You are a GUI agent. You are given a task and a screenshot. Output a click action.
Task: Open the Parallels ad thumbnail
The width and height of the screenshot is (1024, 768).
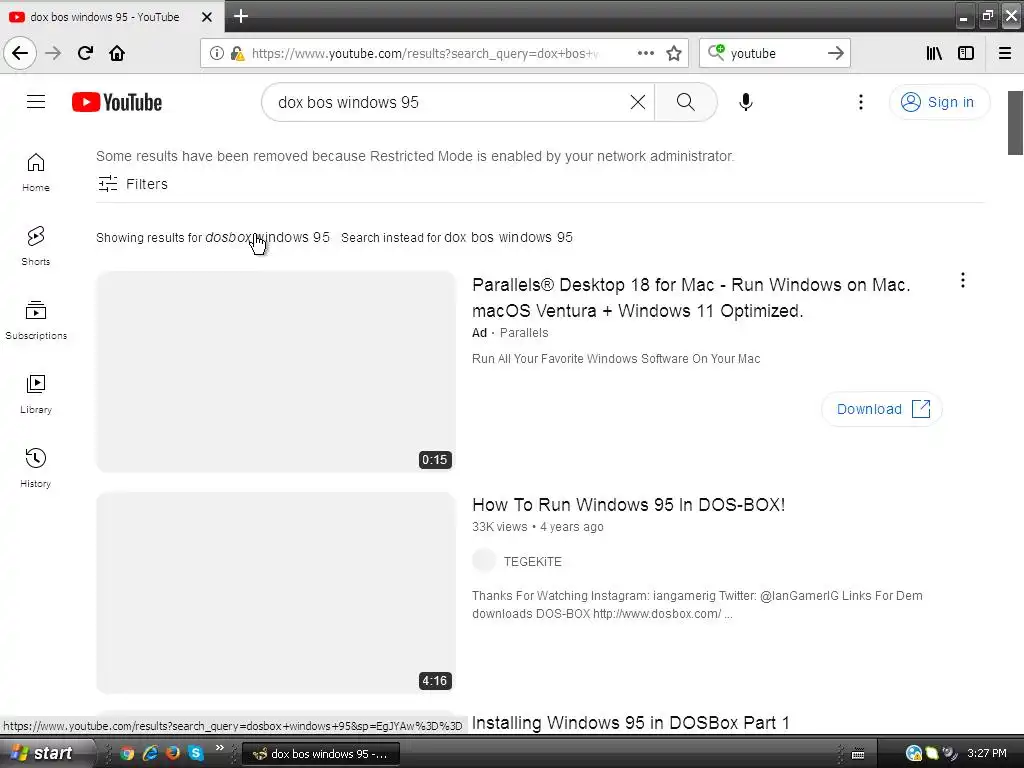coord(276,372)
